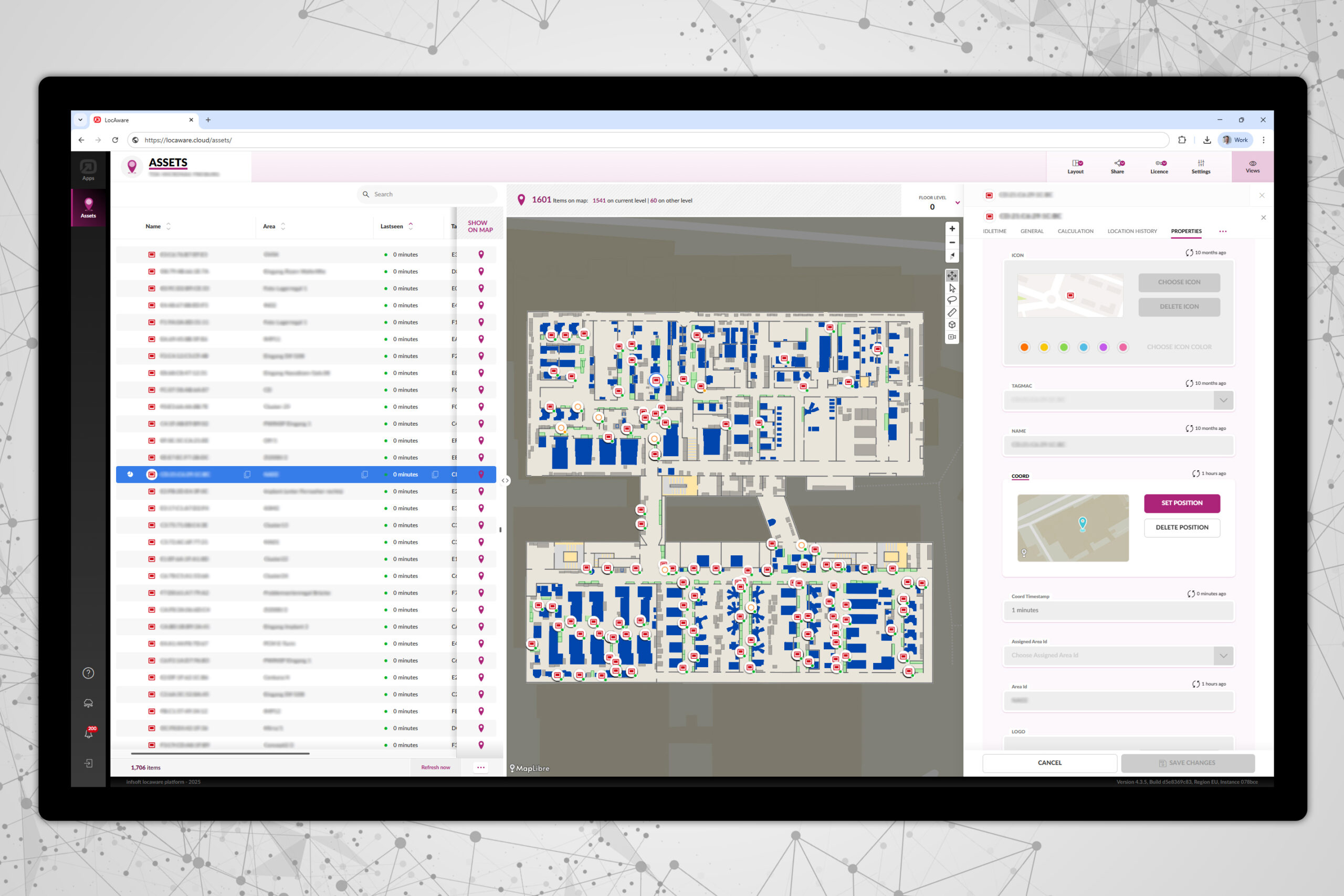Pick the orange icon color swatch
This screenshot has height=896, width=1344.
point(1024,347)
